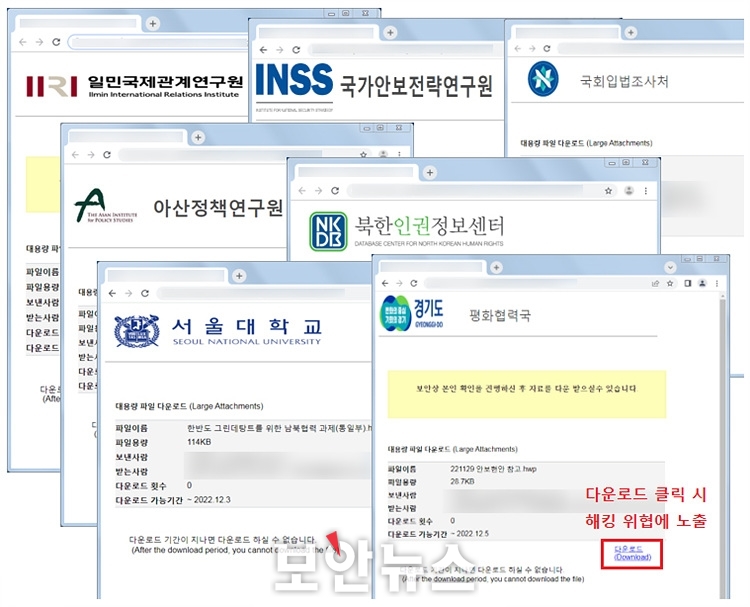Open new tab in 아산정책연구원 window

coord(198,137)
